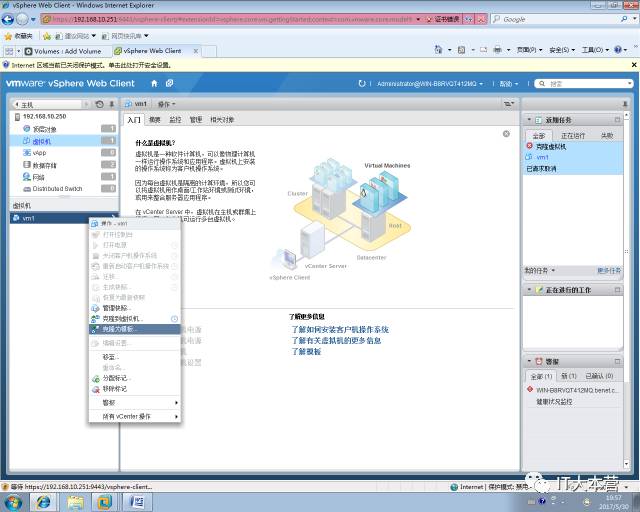Switch to the 入门 tab
This screenshot has height=512, width=640.
[133, 120]
